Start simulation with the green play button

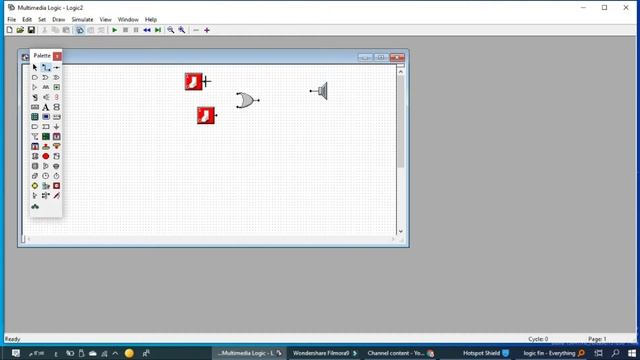coord(115,30)
